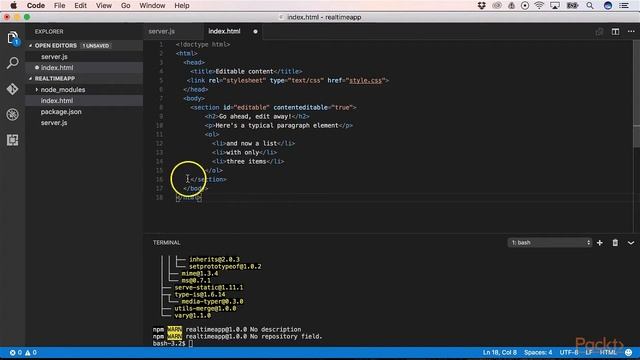The image size is (640, 360).
Task: Open the Source Control (Git) view
Action: click(x=13, y=89)
